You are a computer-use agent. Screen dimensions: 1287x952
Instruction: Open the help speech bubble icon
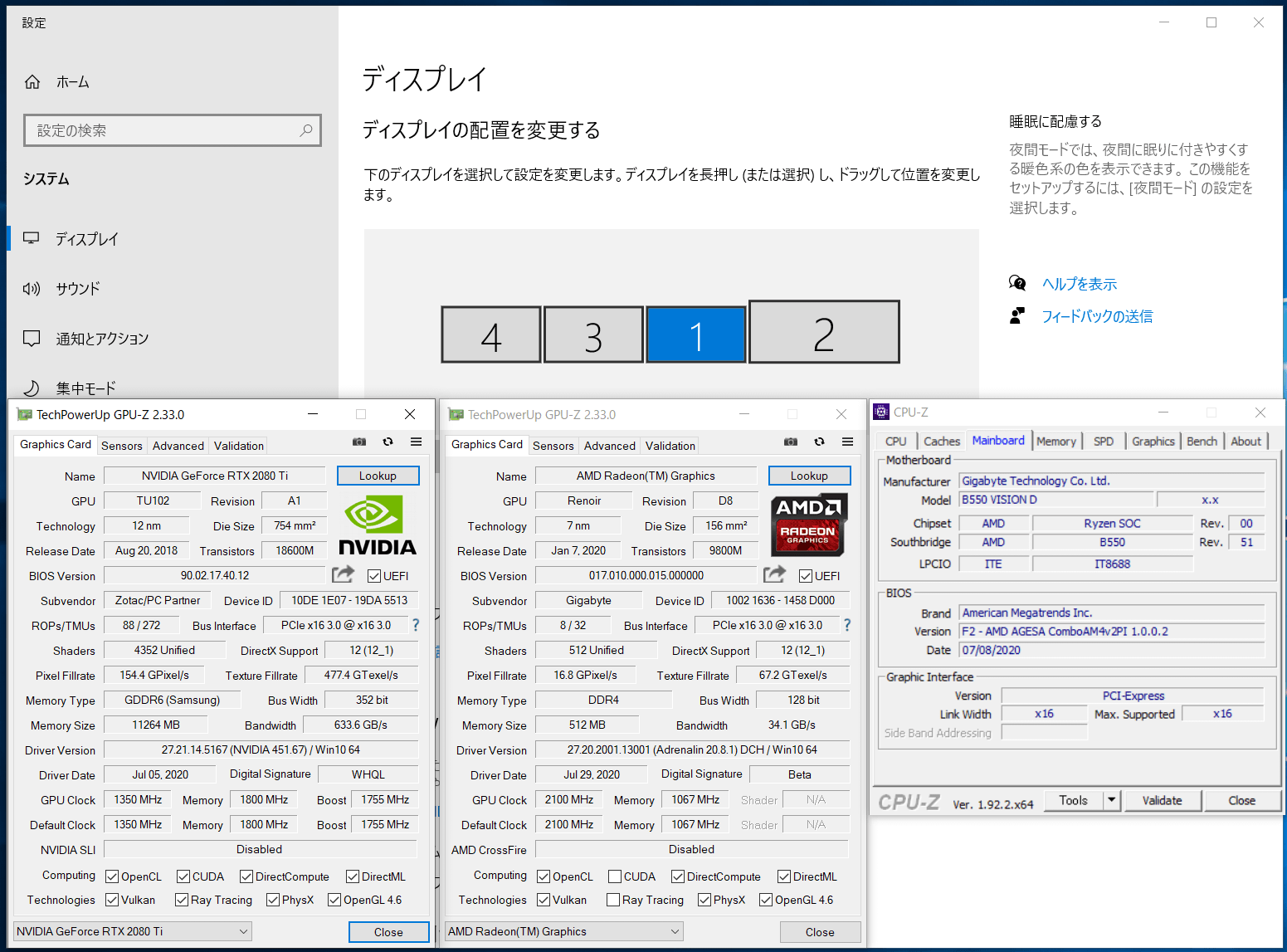point(1017,283)
